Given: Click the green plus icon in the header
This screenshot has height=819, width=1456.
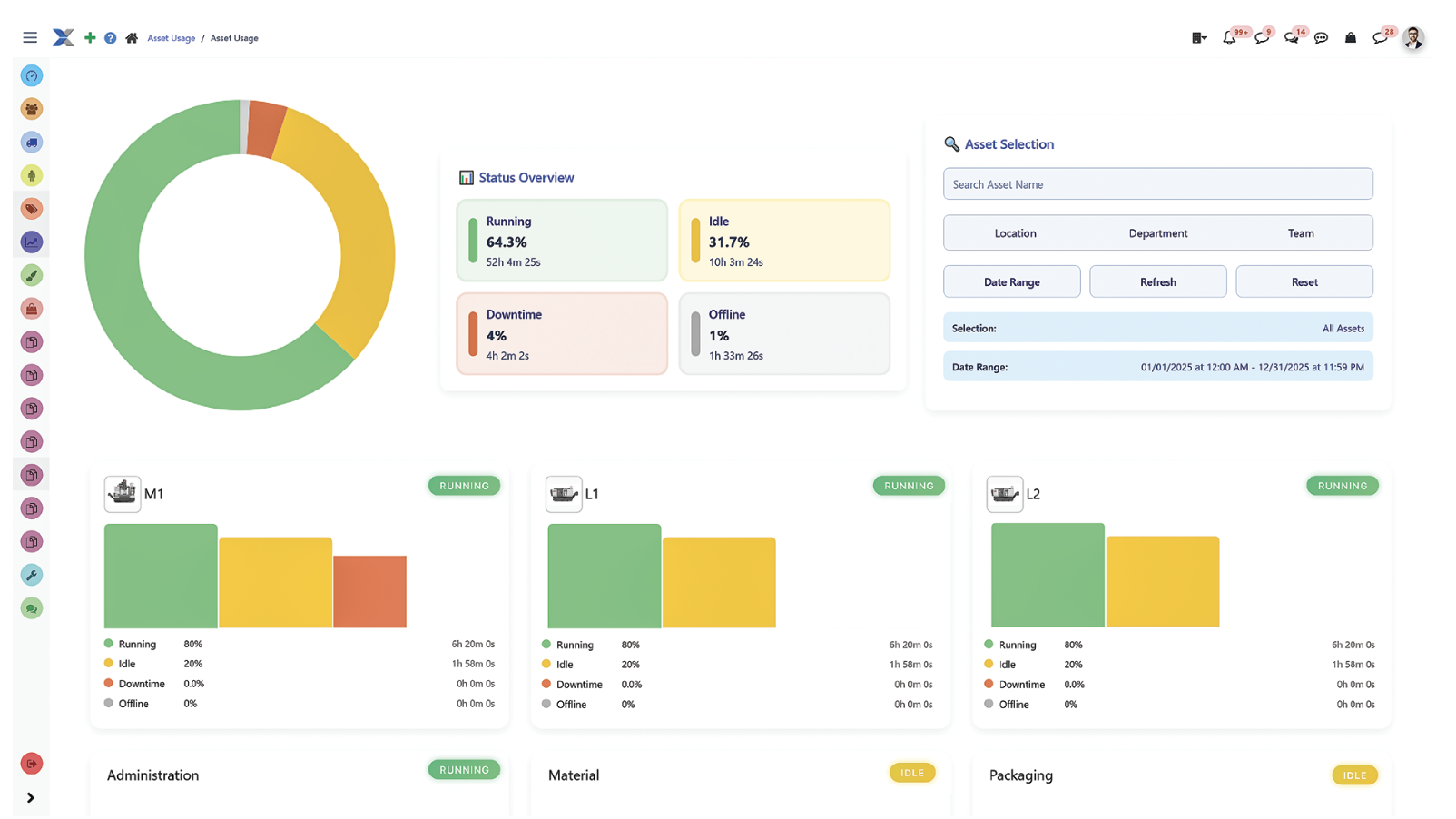Looking at the screenshot, I should tap(89, 37).
